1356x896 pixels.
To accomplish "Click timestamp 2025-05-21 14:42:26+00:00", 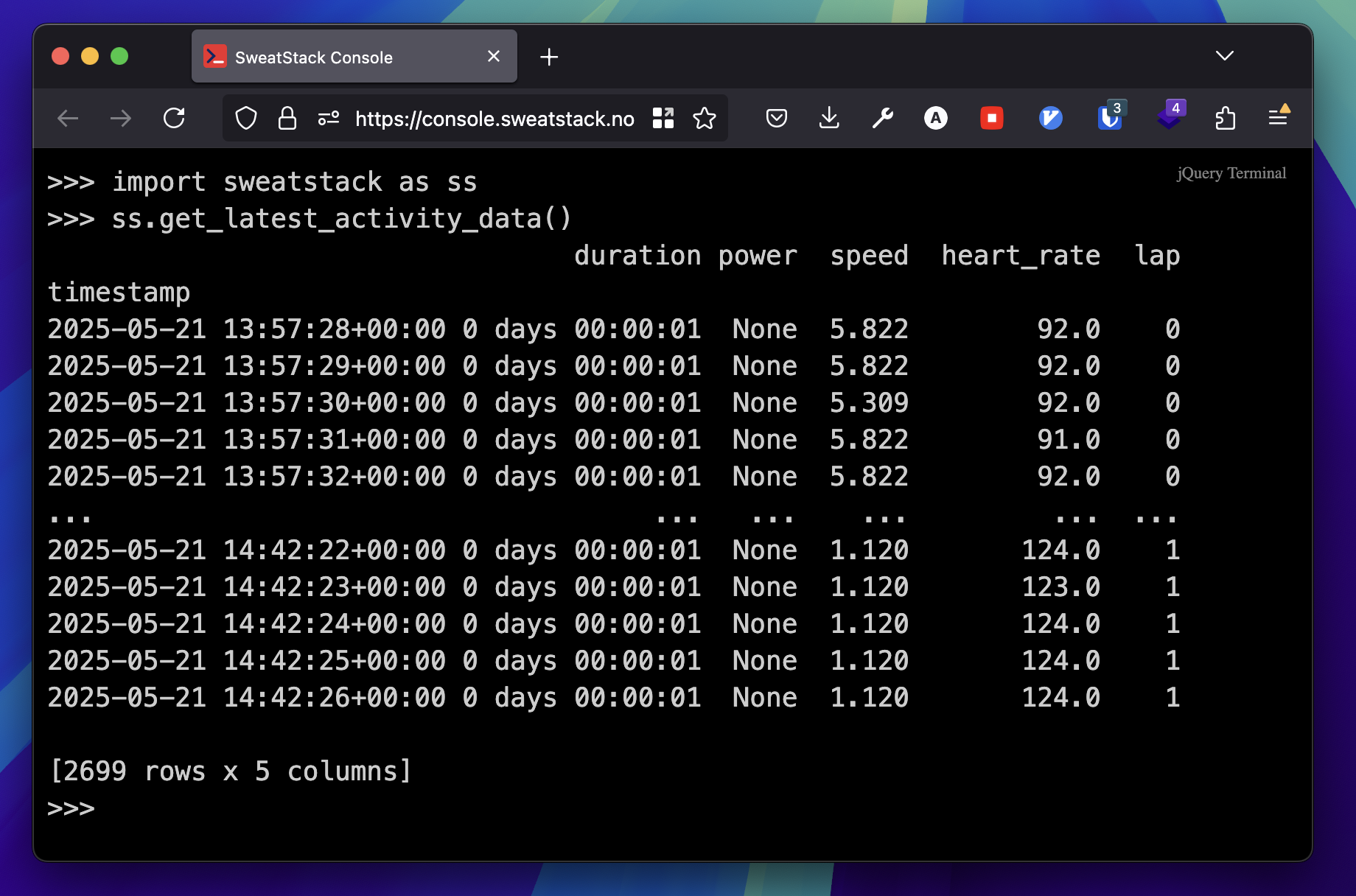I will point(247,698).
